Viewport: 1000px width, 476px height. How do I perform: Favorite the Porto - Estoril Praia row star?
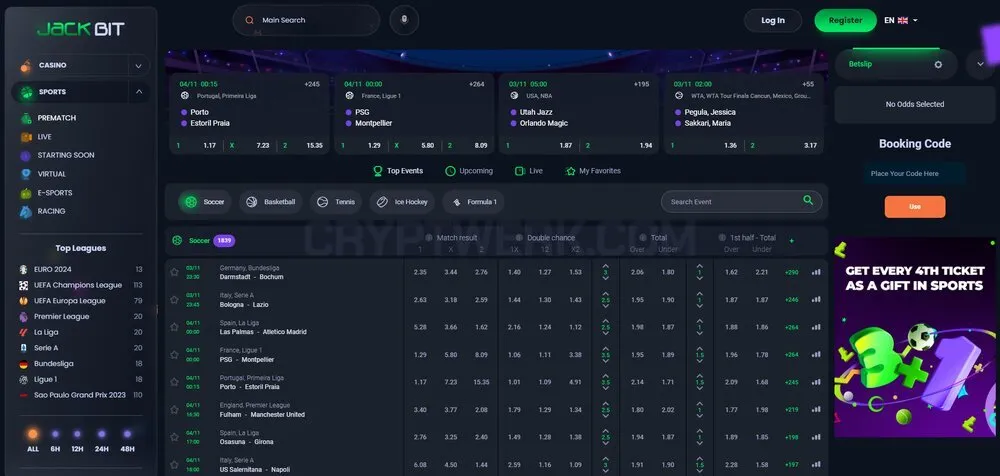click(174, 382)
